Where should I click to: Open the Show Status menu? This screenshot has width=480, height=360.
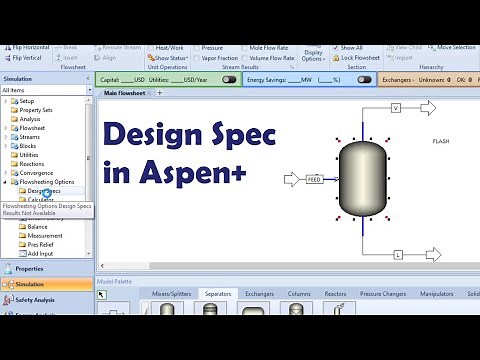coord(168,58)
